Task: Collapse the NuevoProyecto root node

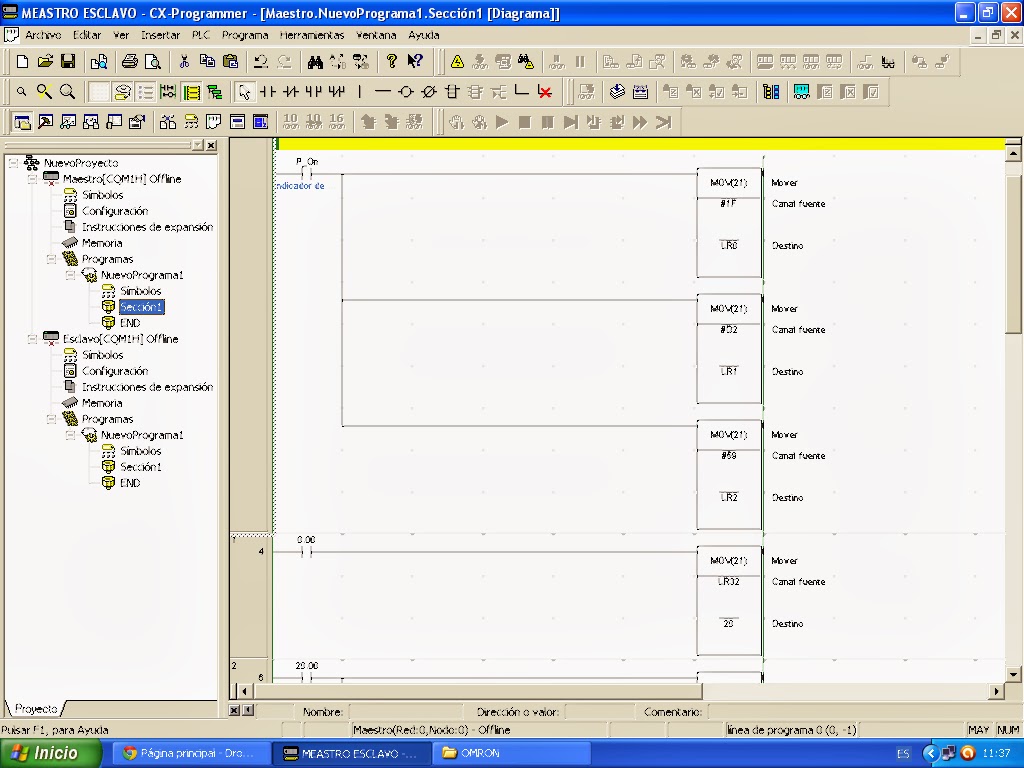Action: point(13,163)
